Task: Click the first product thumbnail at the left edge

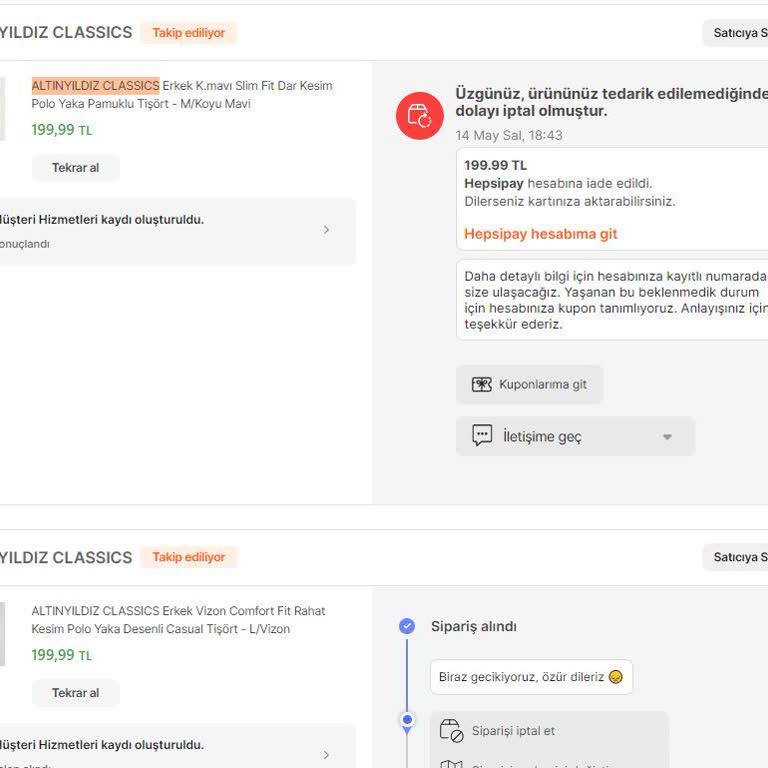Action: click(2, 109)
